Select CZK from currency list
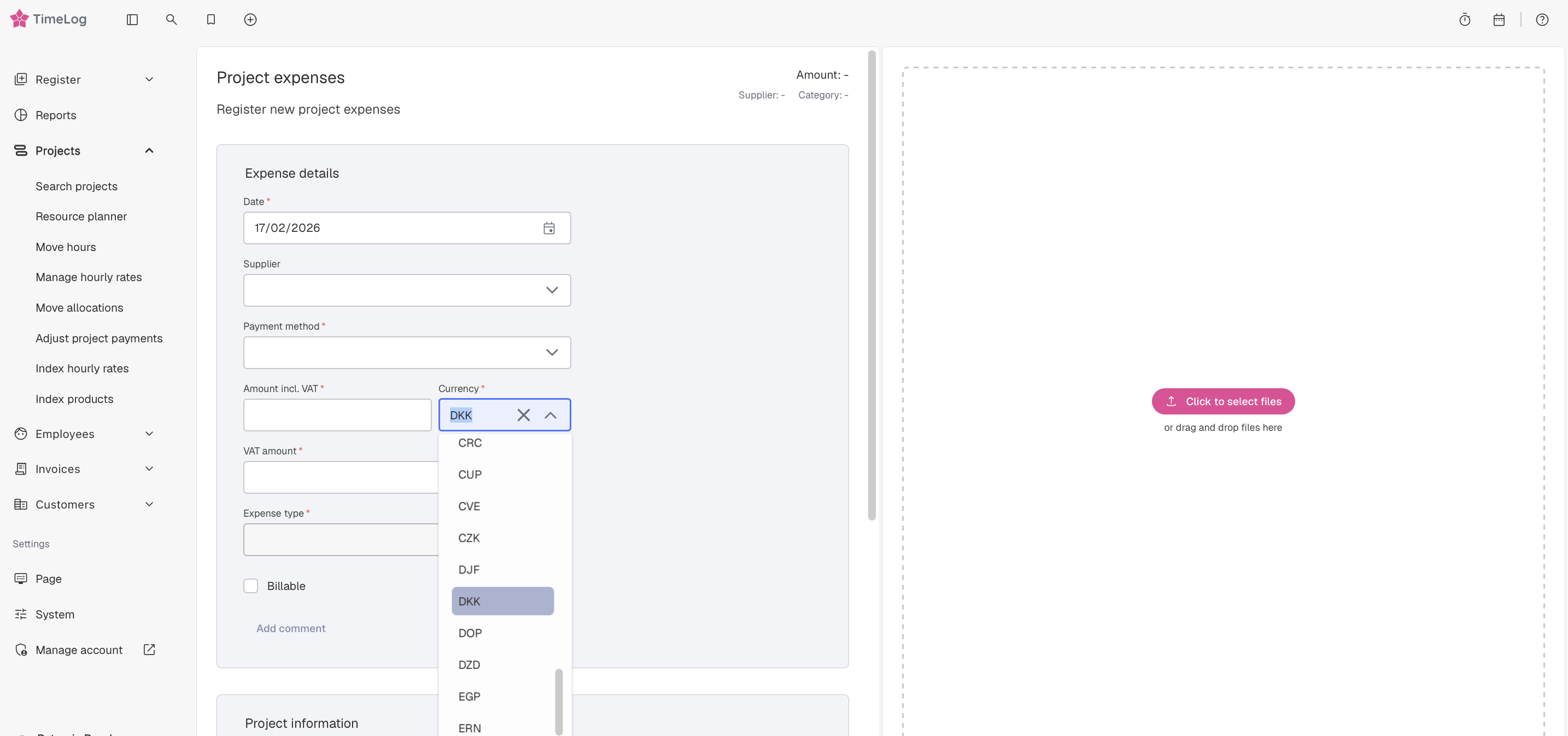1568x736 pixels. click(x=469, y=538)
